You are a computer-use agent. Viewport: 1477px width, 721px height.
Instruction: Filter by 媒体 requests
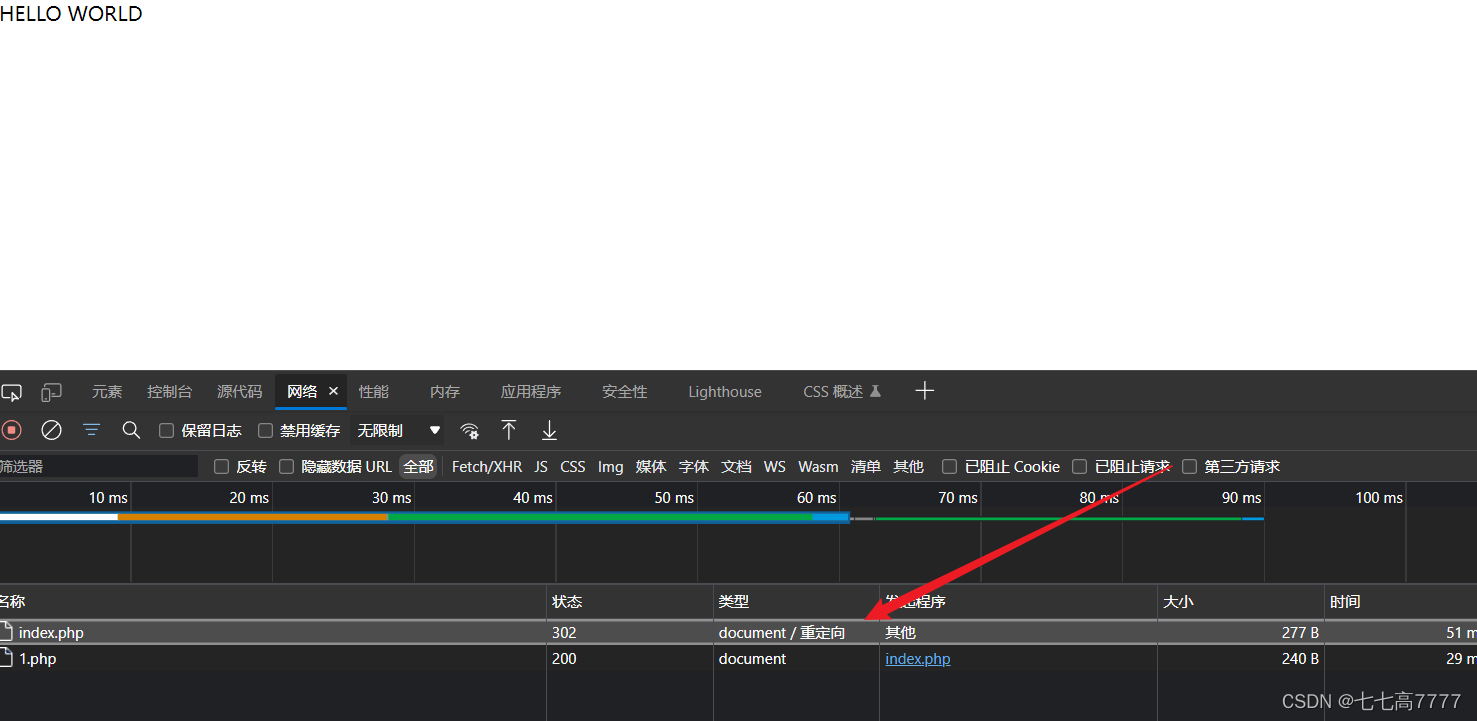(651, 466)
